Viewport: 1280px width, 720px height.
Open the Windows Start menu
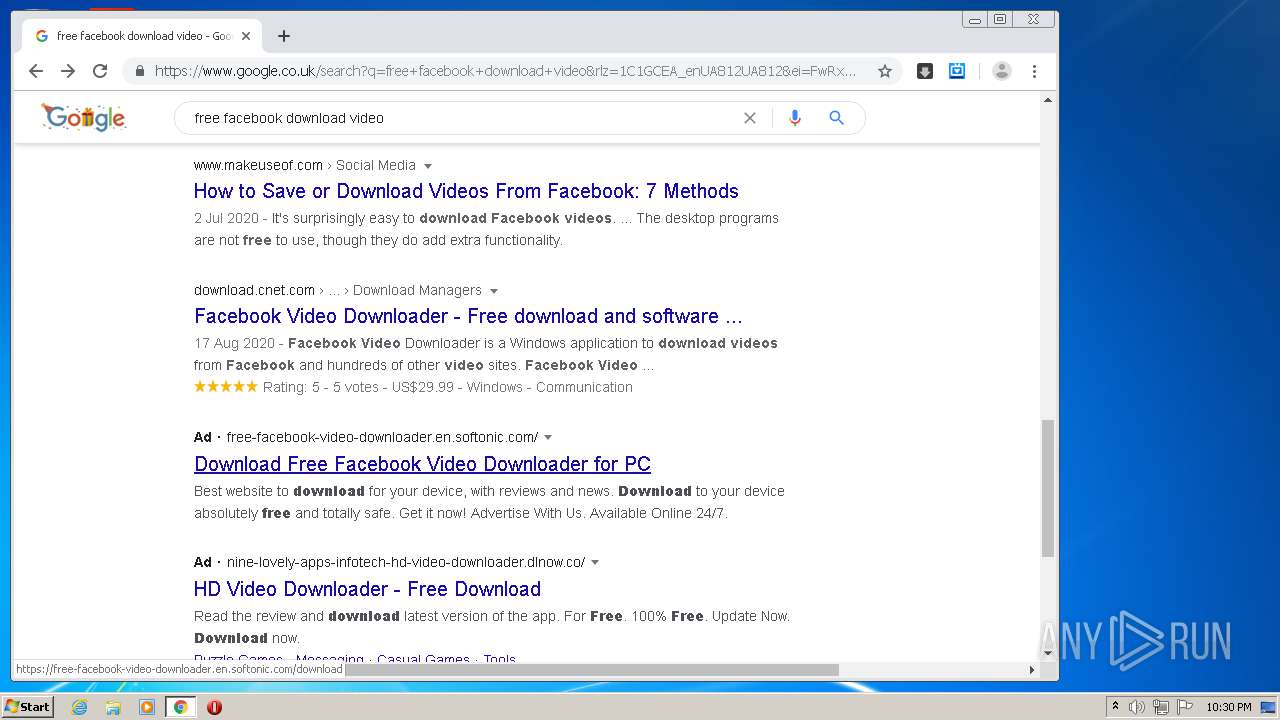pos(27,707)
